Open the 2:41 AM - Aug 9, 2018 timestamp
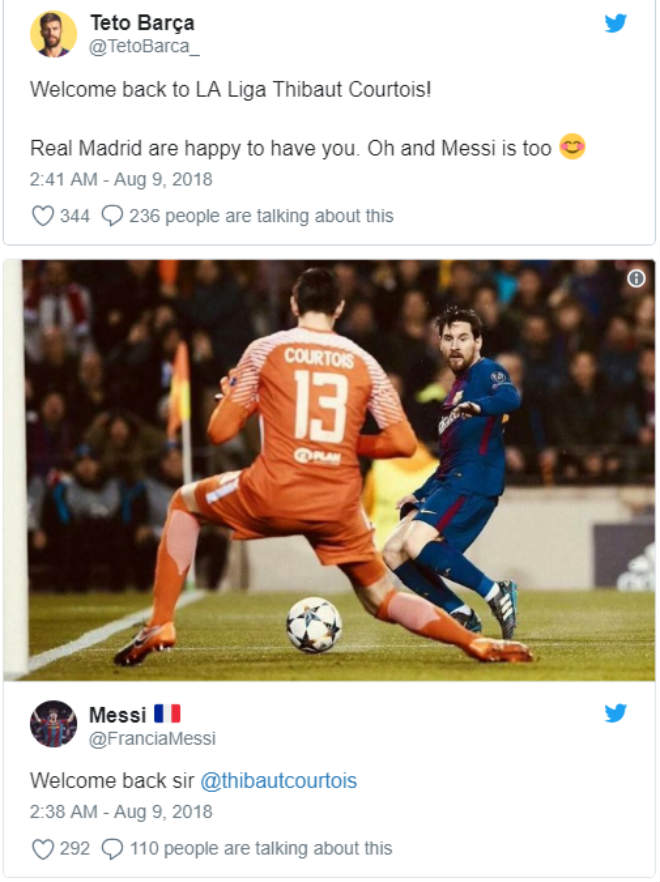 coord(121,179)
